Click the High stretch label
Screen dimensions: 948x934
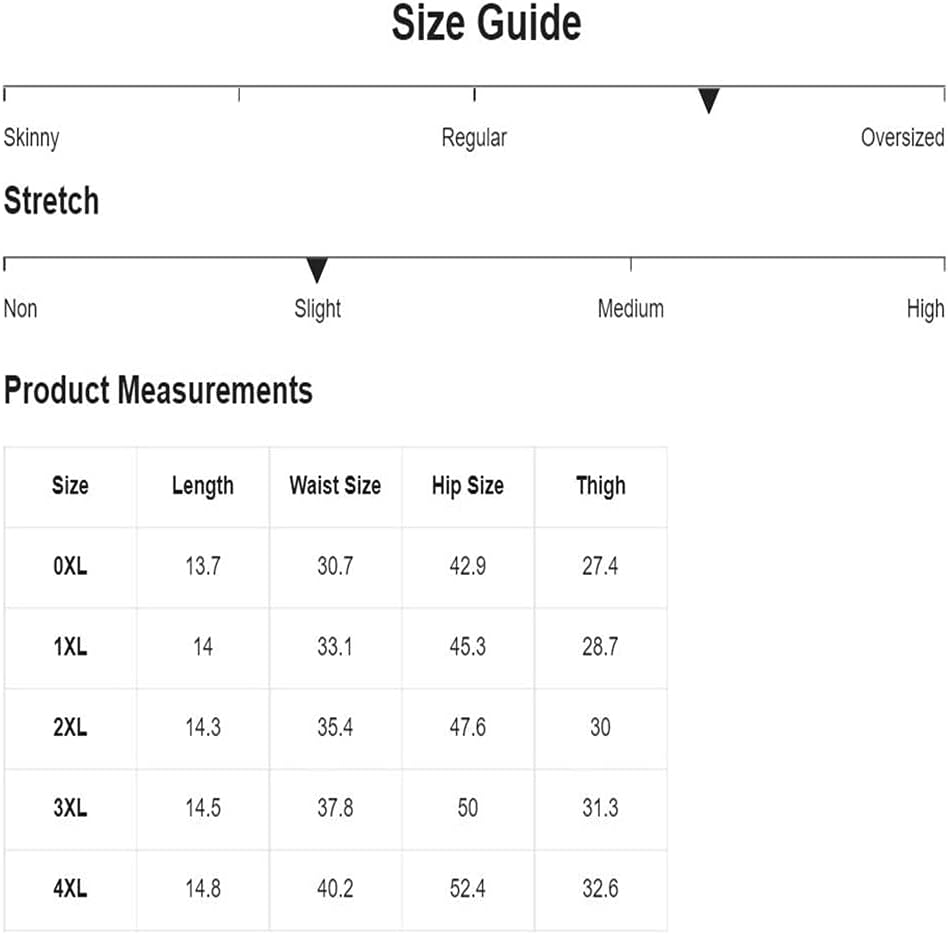click(x=925, y=310)
